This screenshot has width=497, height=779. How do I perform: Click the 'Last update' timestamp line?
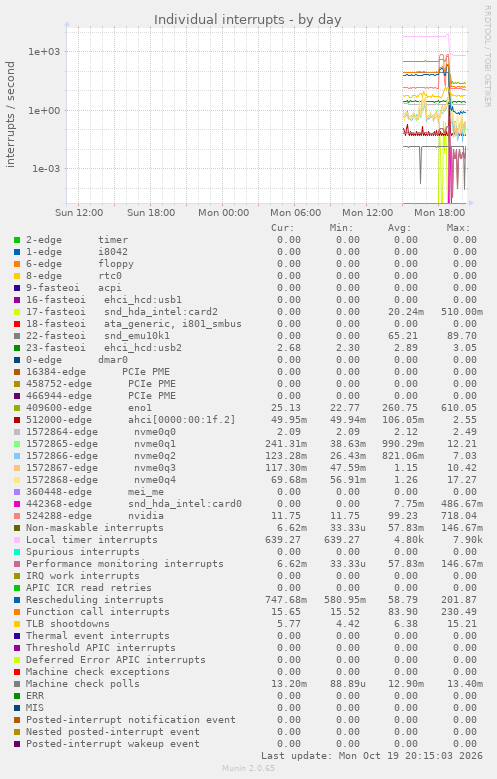coord(372,756)
